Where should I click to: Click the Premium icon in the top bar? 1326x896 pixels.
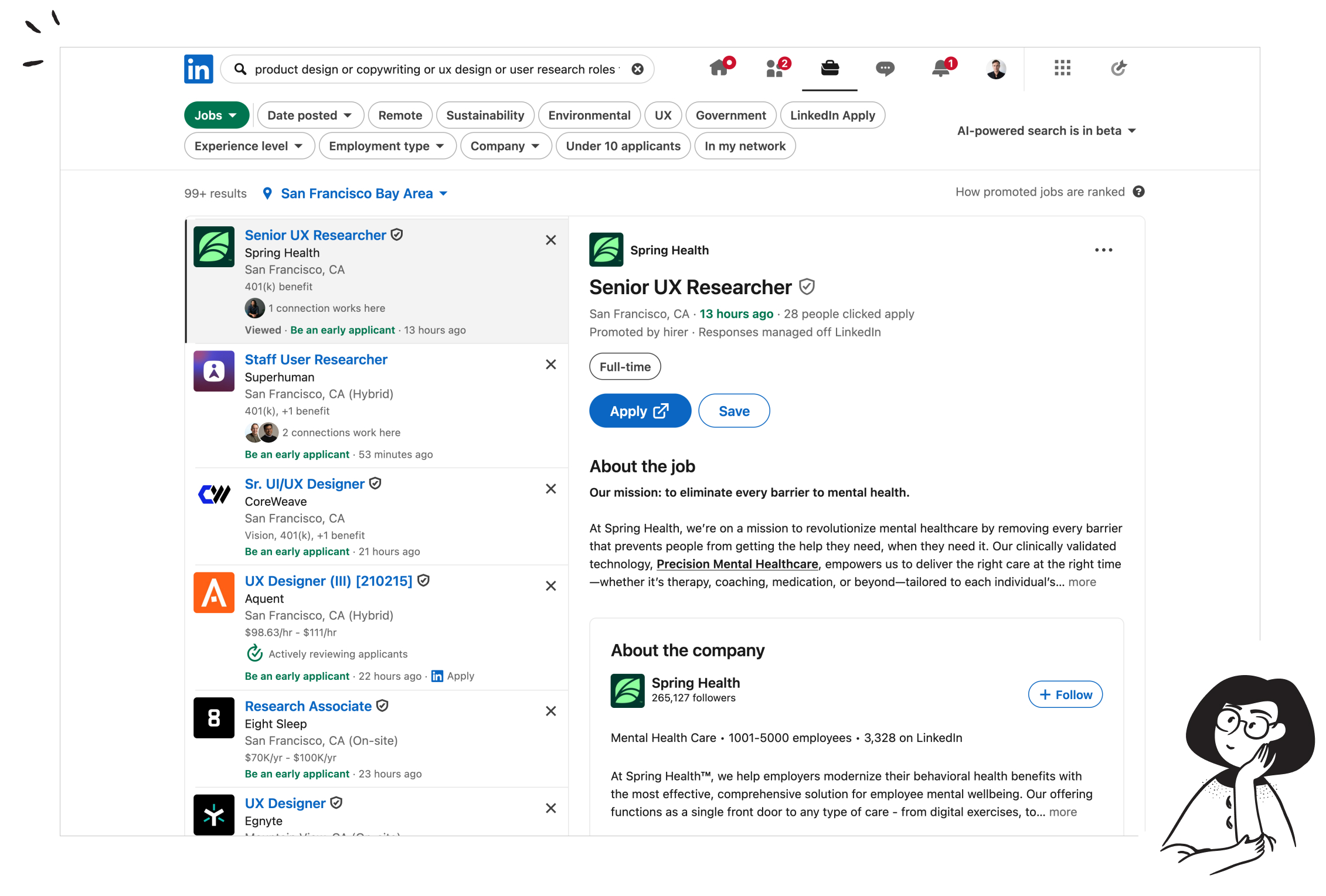tap(1118, 68)
